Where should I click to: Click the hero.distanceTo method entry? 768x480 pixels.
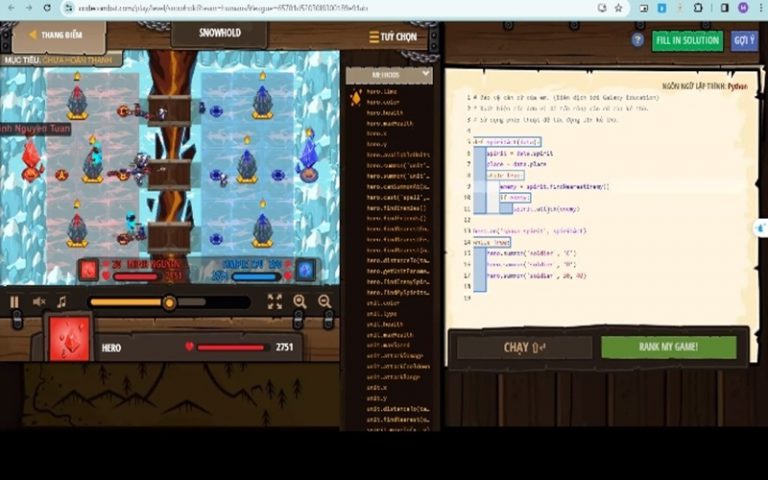click(398, 261)
